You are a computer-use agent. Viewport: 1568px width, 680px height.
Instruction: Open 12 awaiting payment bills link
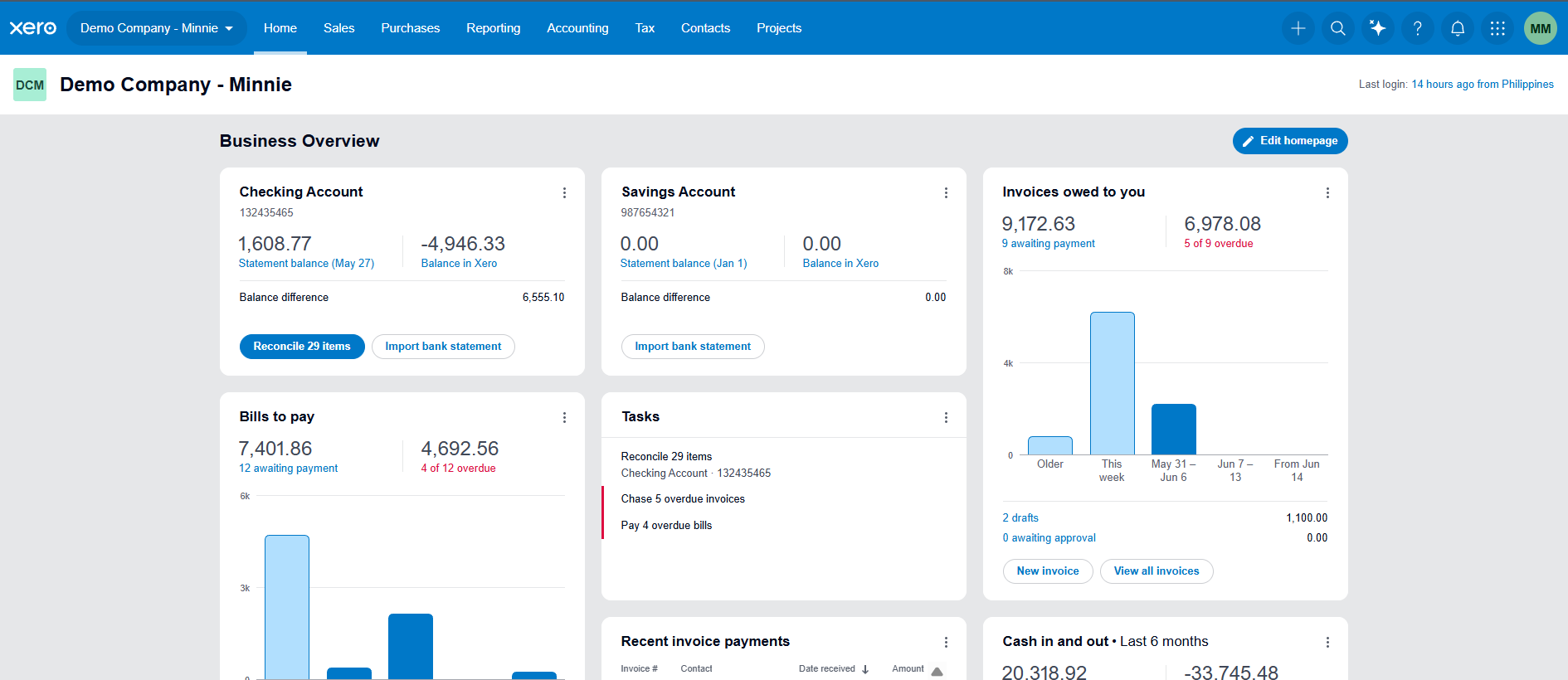point(289,469)
